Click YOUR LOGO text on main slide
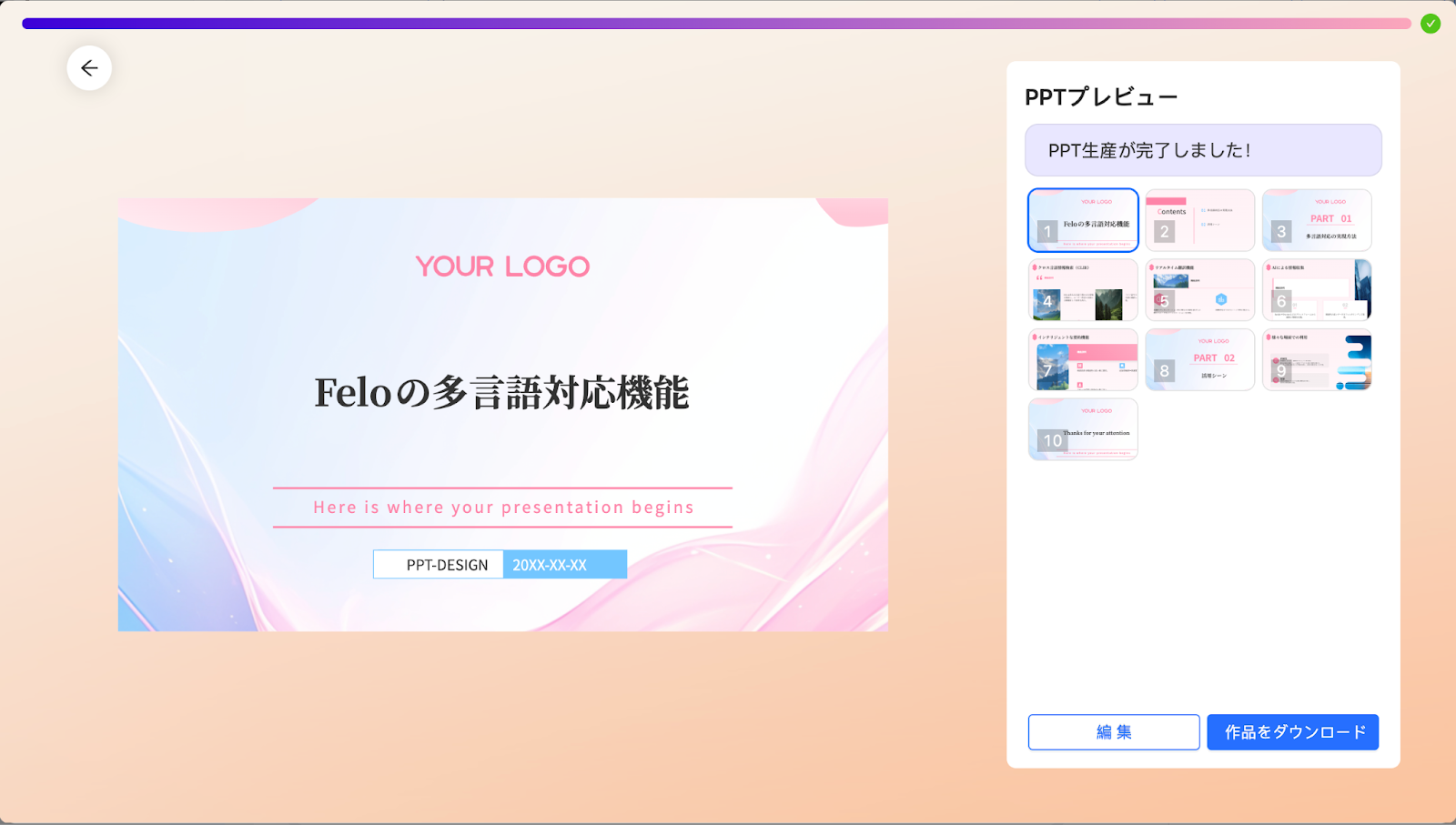 click(x=502, y=267)
